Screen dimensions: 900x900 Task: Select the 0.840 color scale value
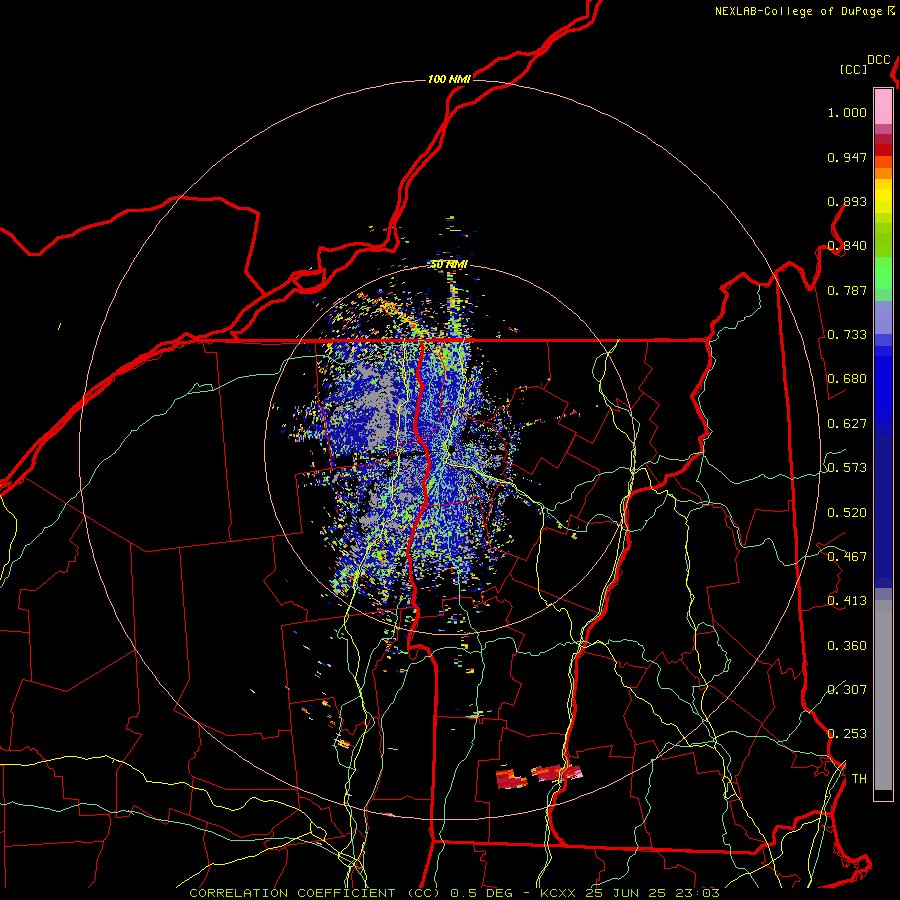coord(847,246)
